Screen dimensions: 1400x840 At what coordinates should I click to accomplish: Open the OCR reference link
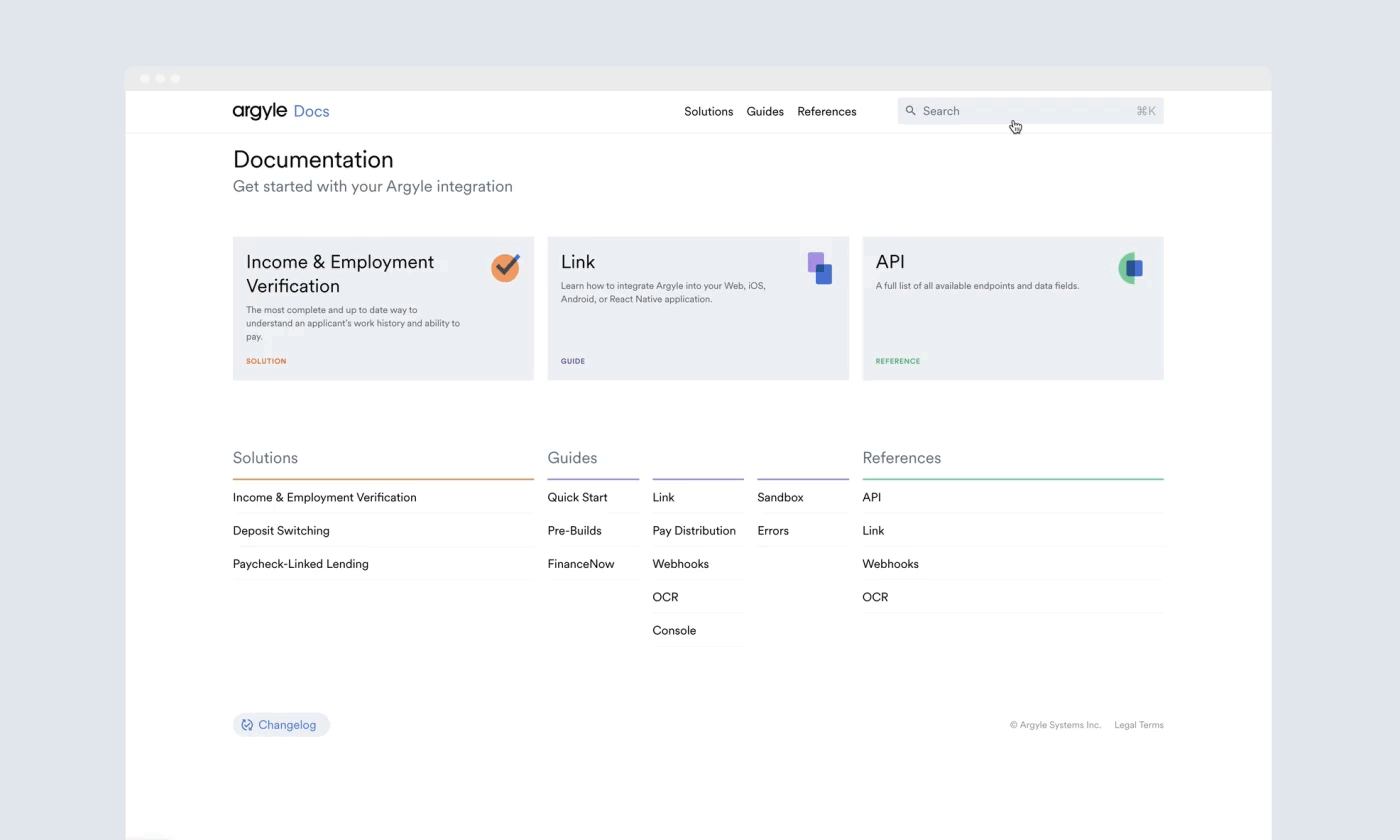(875, 597)
